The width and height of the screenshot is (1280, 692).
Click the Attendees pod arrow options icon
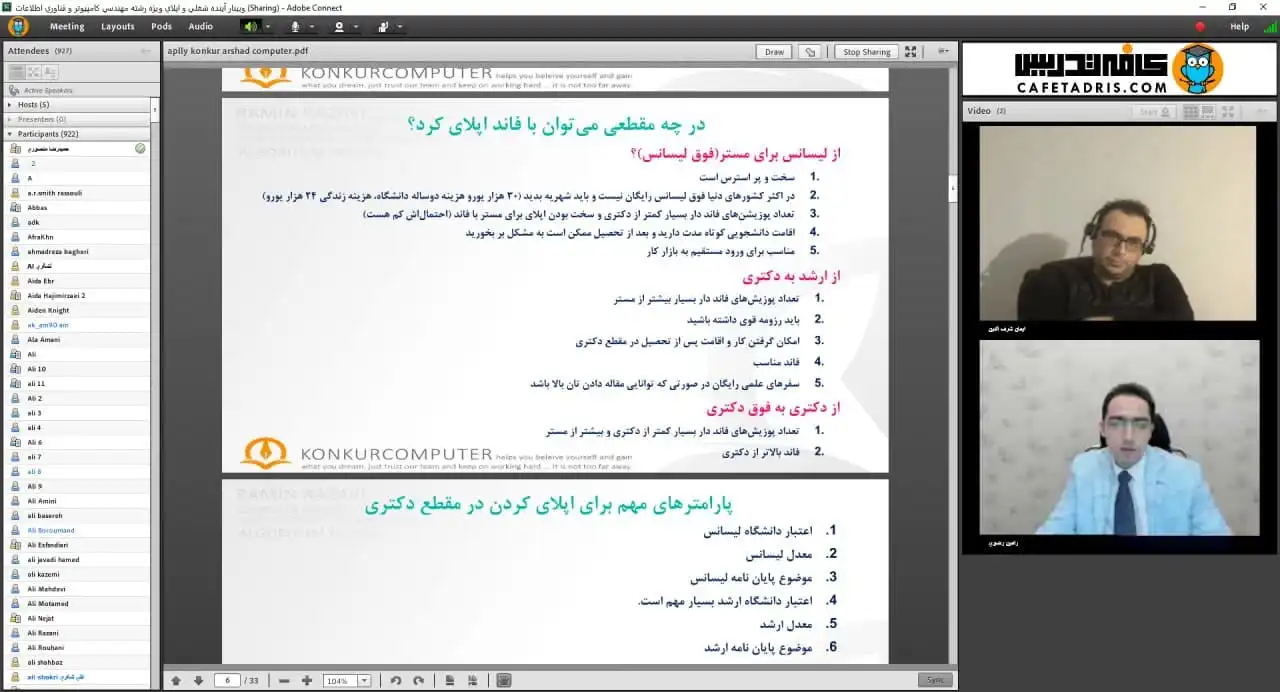click(x=146, y=50)
